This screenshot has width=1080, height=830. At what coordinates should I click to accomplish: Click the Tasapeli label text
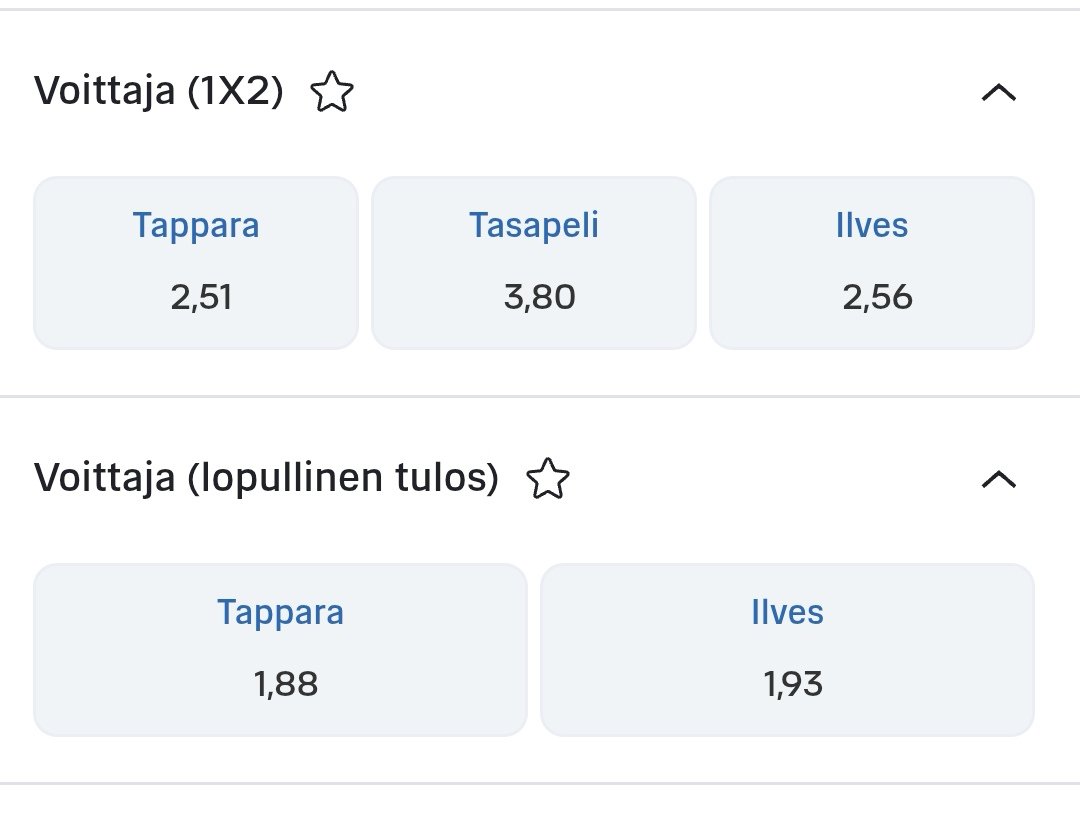[x=534, y=225]
